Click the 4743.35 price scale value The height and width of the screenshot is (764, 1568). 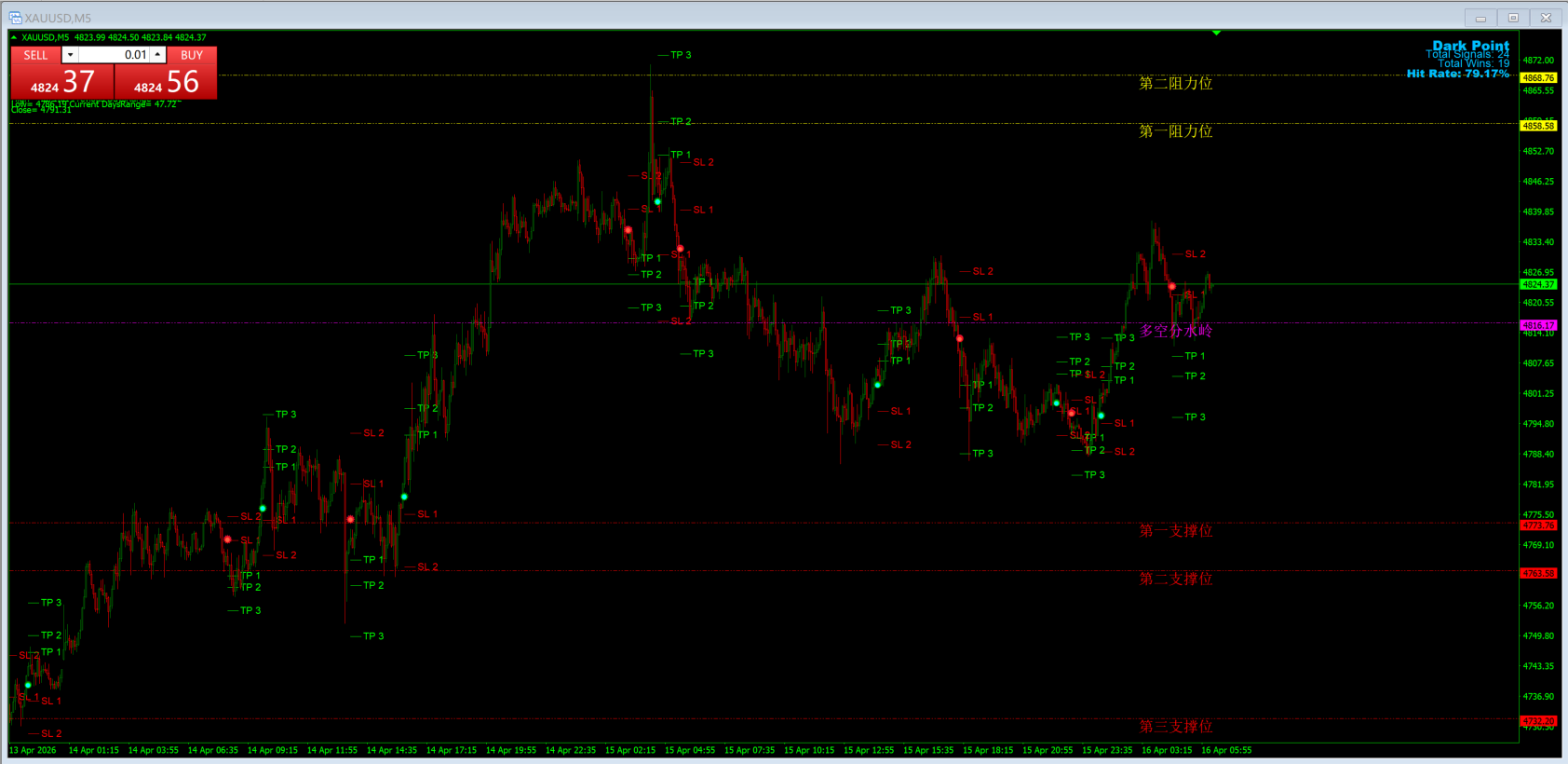(x=1538, y=666)
